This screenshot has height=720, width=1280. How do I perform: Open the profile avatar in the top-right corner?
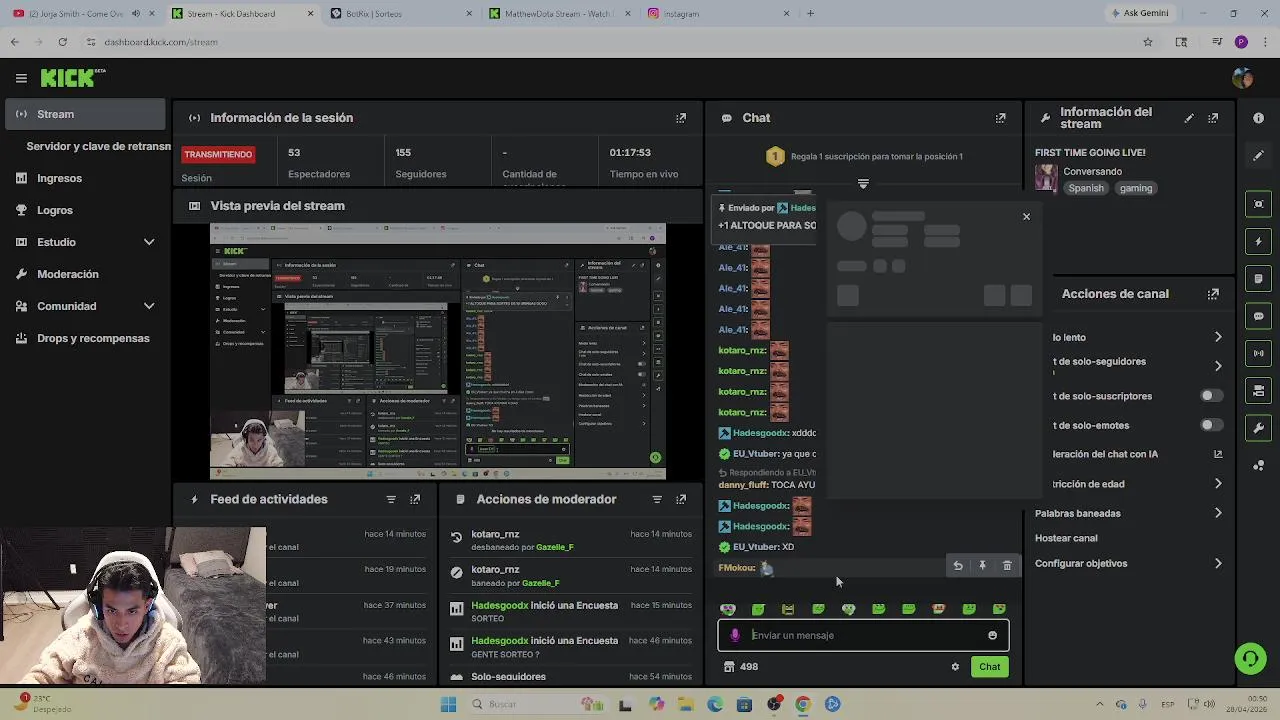1243,78
